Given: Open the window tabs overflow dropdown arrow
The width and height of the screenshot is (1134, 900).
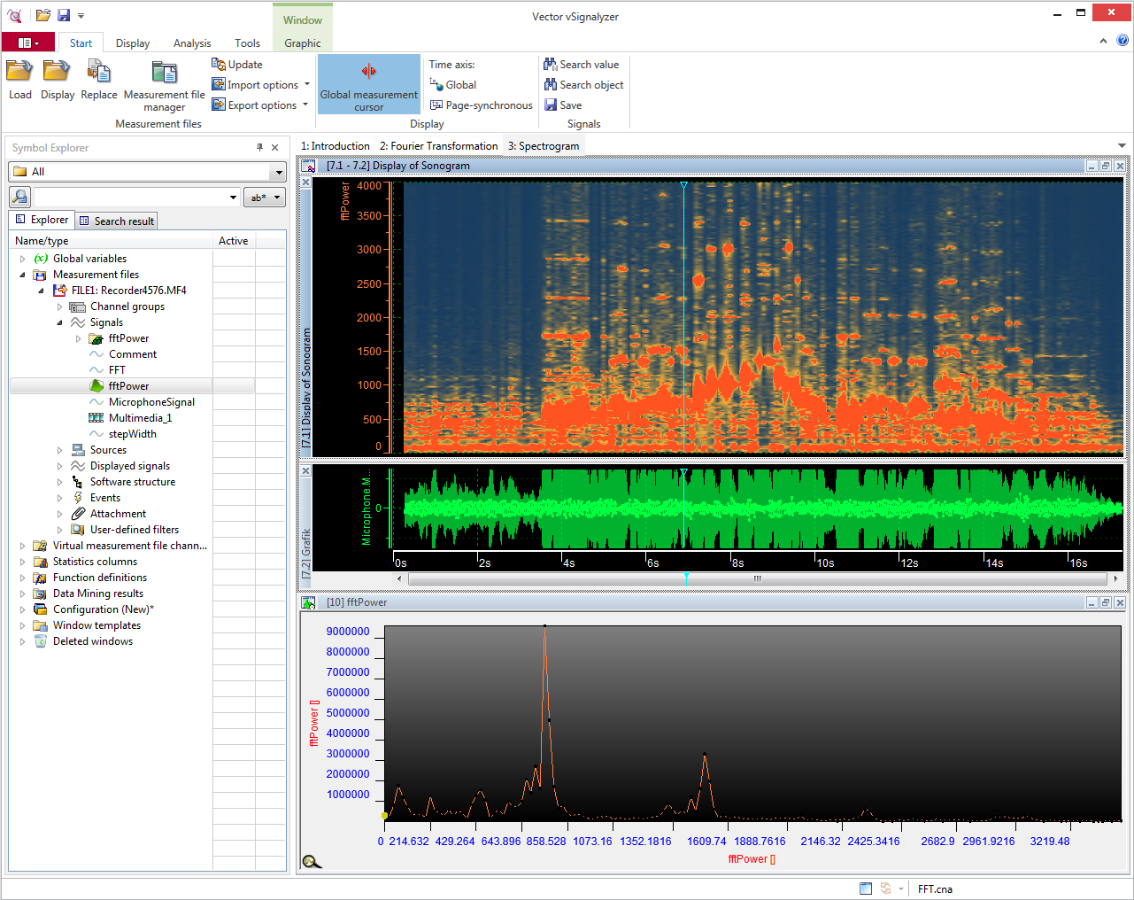Looking at the screenshot, I should click(x=1122, y=146).
